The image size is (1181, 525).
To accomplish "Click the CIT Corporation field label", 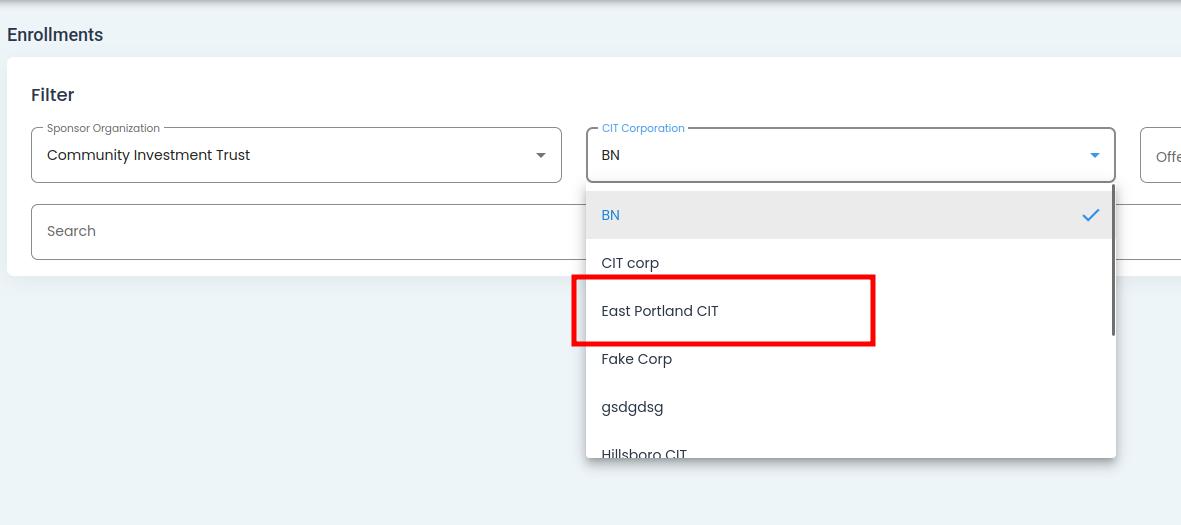I will click(x=643, y=128).
